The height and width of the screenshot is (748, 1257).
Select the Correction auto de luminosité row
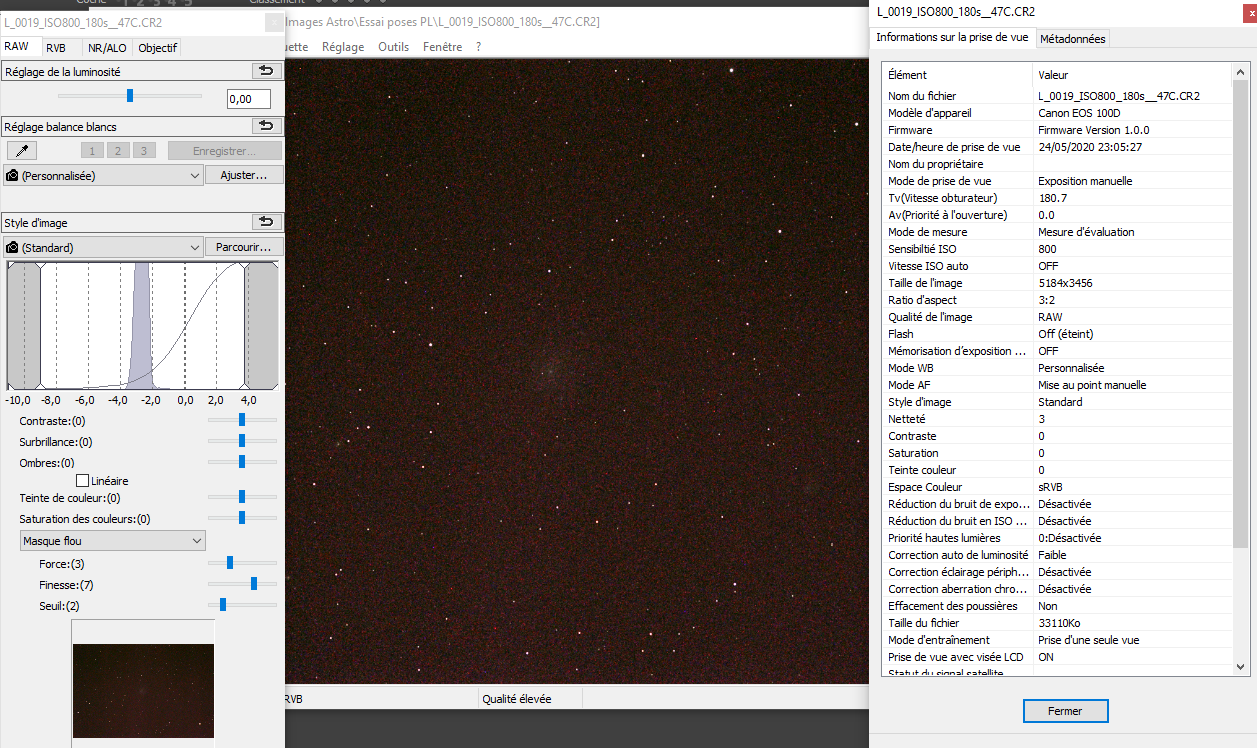[x=1058, y=555]
